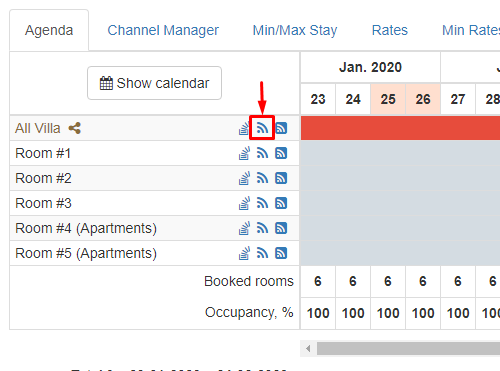Click the stack icon in All Villa row
The height and width of the screenshot is (371, 500).
click(244, 128)
